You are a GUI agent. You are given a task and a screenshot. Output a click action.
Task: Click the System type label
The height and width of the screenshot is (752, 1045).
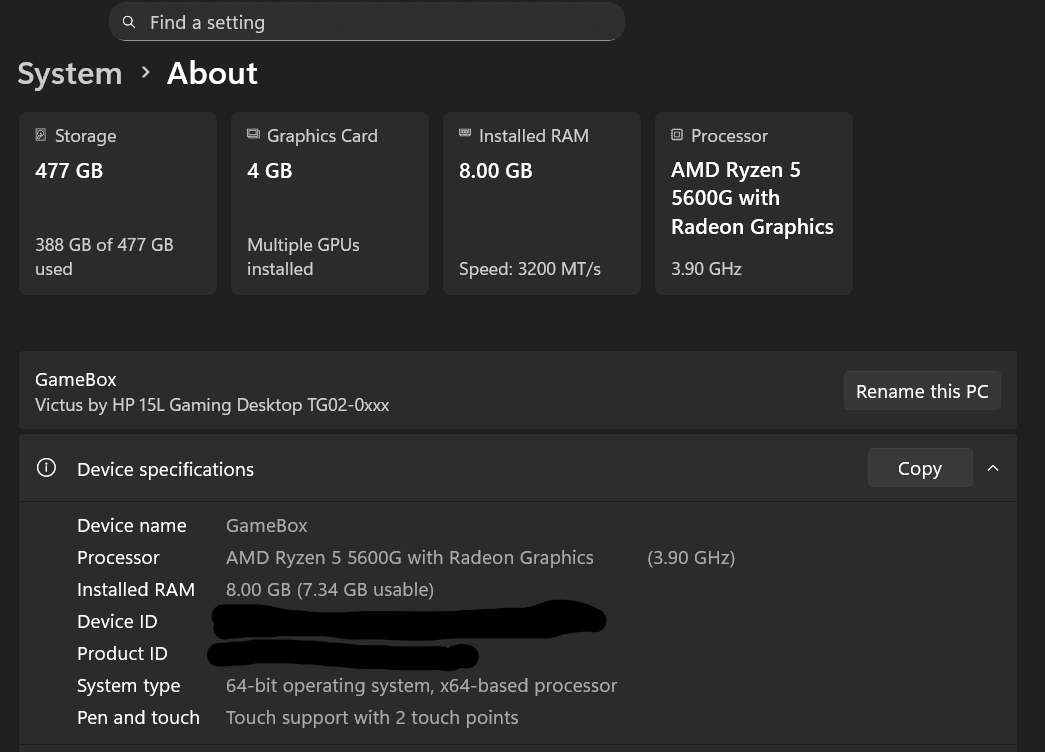click(x=129, y=685)
